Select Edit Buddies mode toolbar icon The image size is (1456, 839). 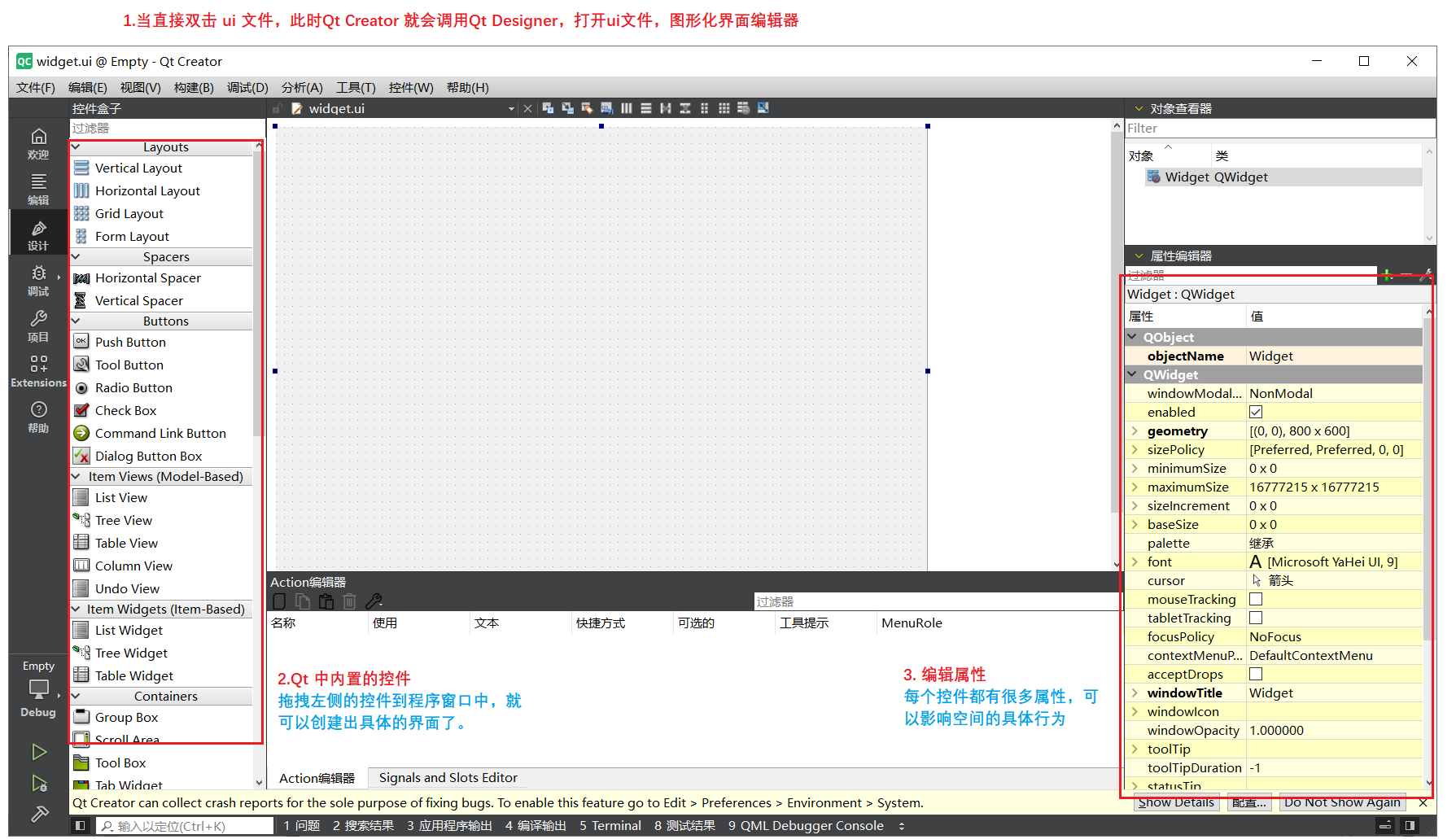[587, 108]
